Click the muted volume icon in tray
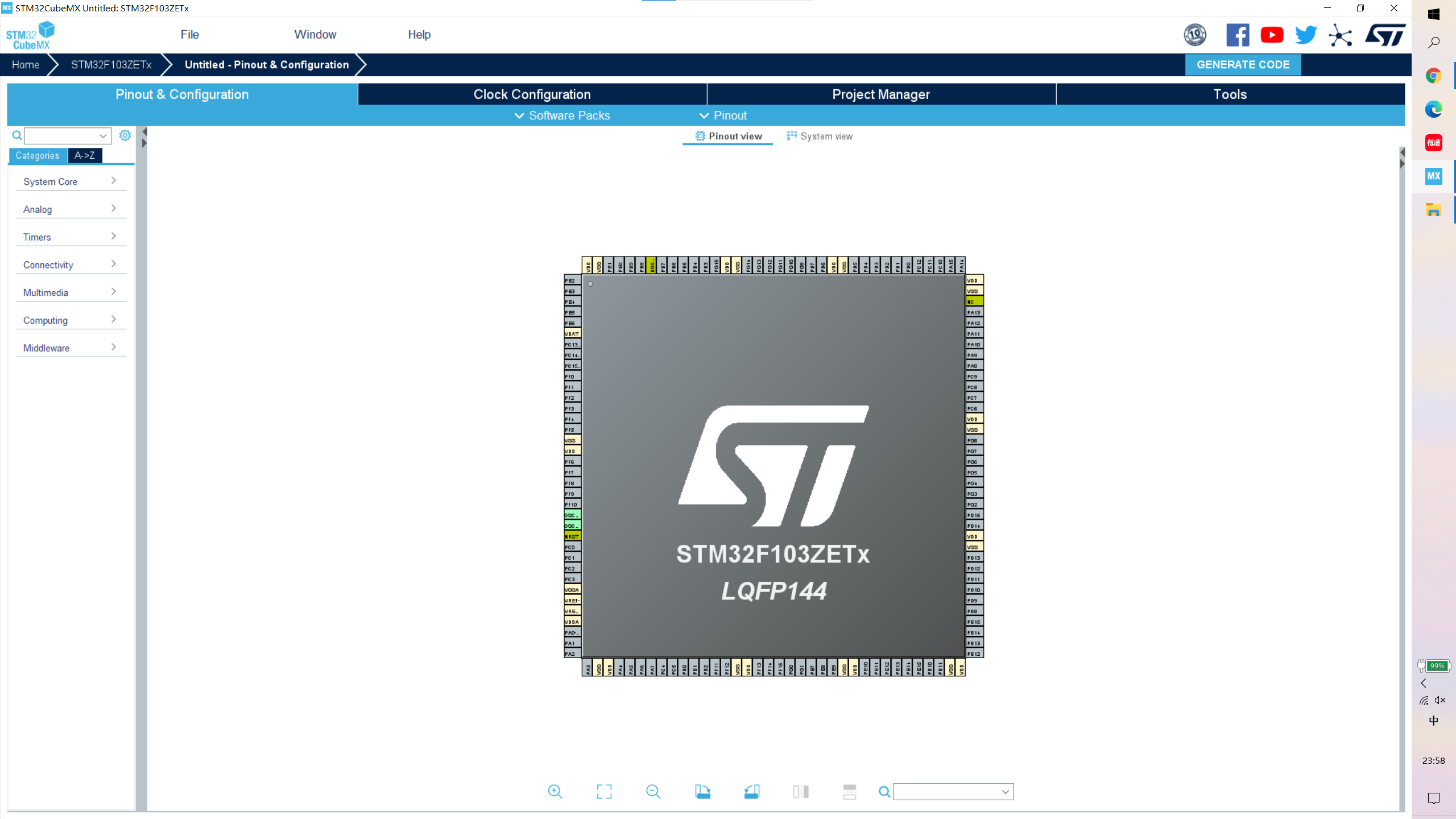Viewport: 1456px width, 819px height. coord(1440,700)
